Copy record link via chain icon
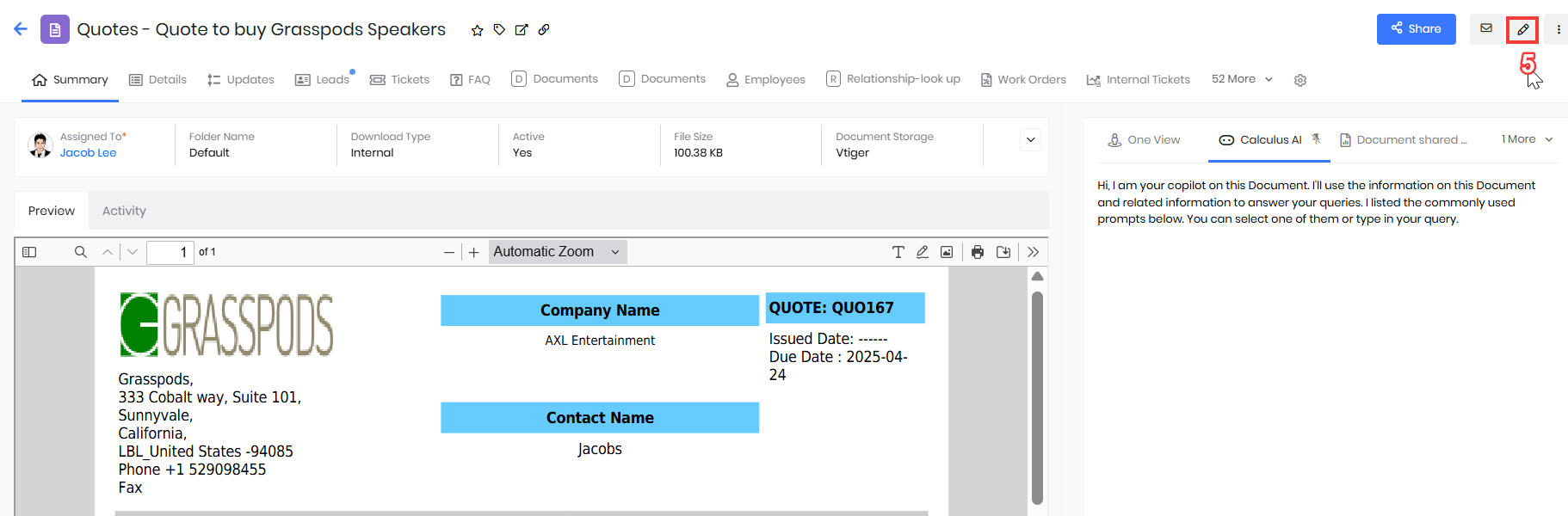The height and width of the screenshot is (516, 1568). (544, 30)
